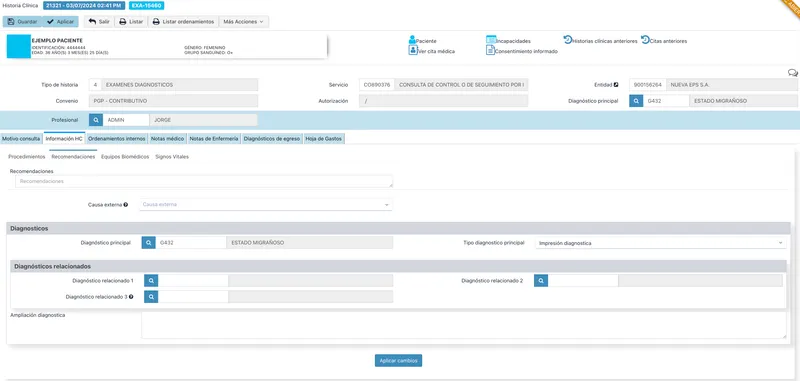Viewport: 800px width, 381px height.
Task: Click Profesional search magnifier button
Action: [x=96, y=120]
